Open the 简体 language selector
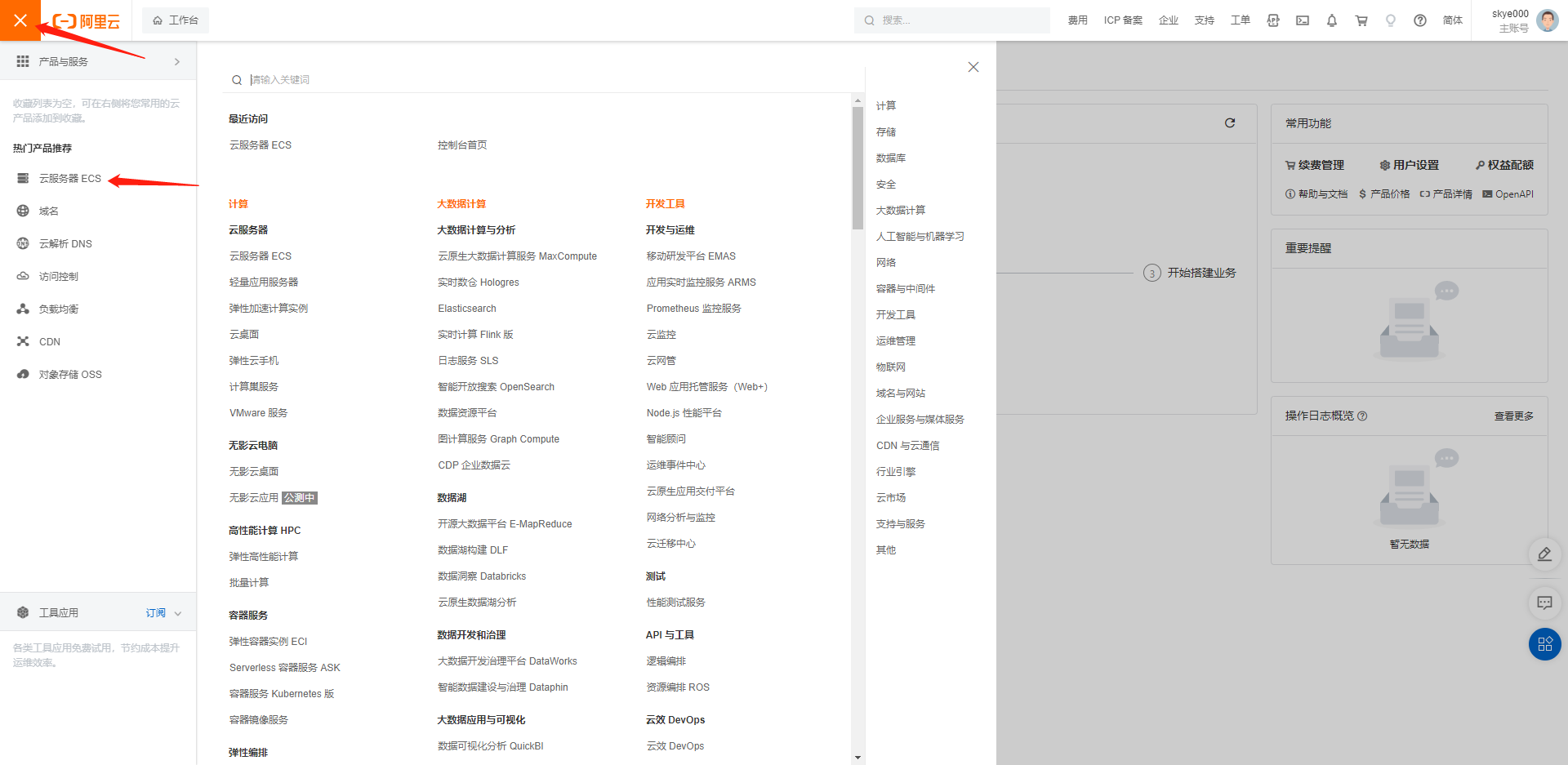Screen dimensions: 1568x765 [1452, 20]
